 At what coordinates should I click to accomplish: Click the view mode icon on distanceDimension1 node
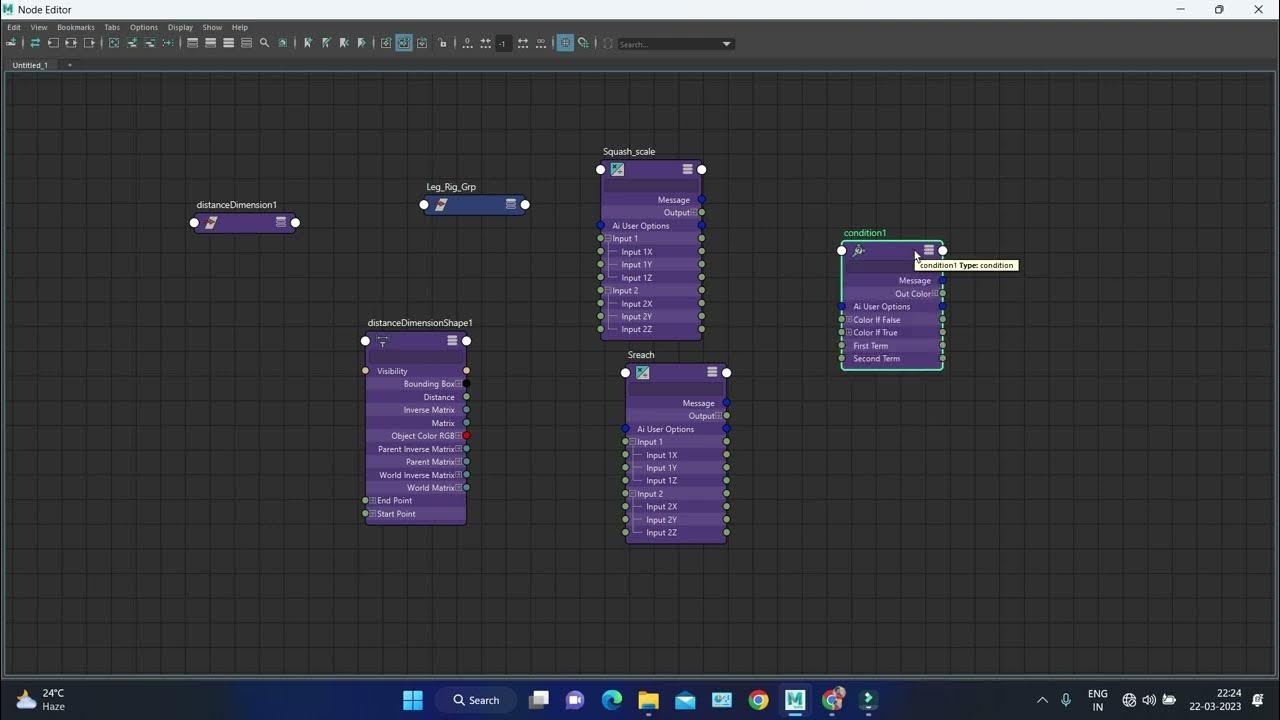tap(281, 222)
